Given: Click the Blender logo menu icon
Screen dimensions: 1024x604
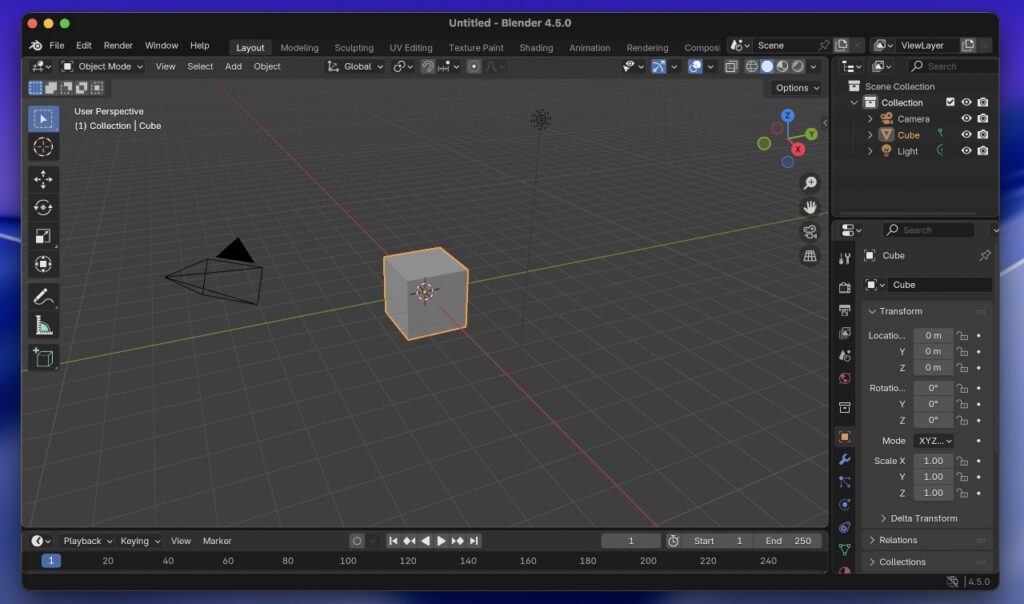Looking at the screenshot, I should coord(36,46).
